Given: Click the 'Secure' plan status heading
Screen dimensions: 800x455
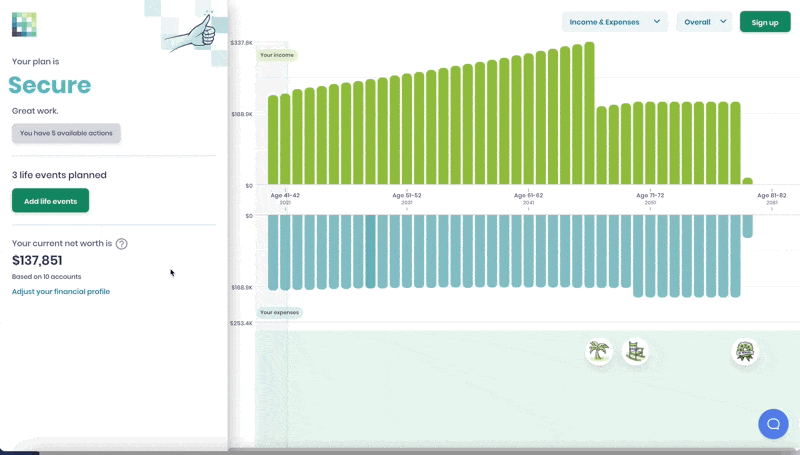Looking at the screenshot, I should coord(49,85).
